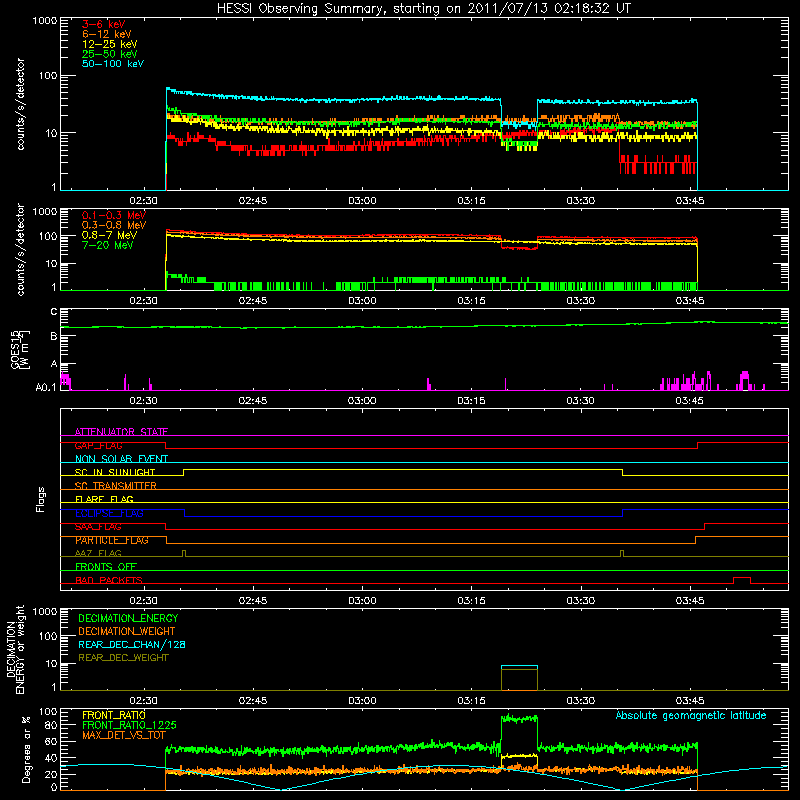The image size is (800, 800).
Task: Select the NON_SOLAR_EVENT flag label
Action: 121,459
